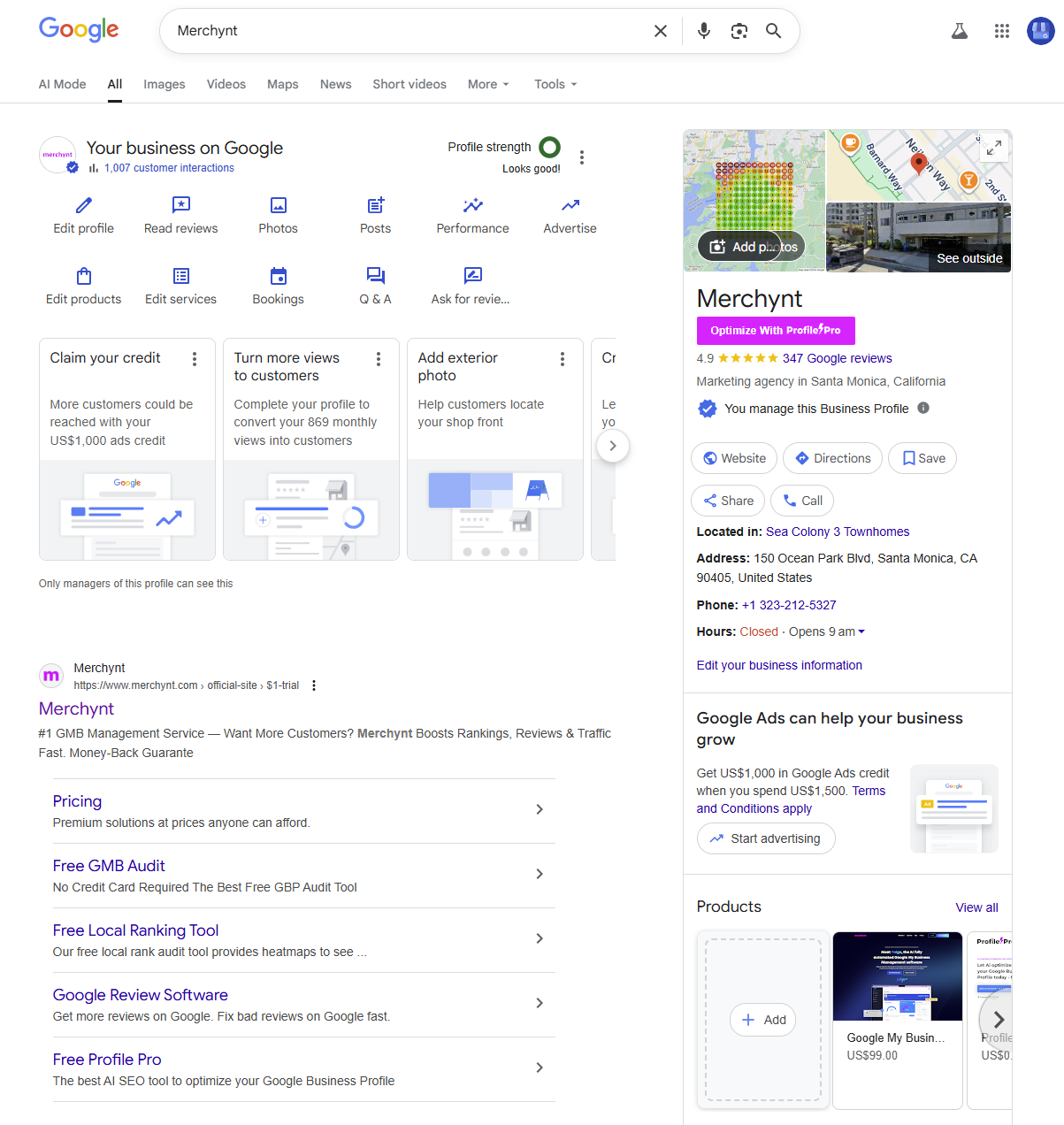This screenshot has width=1064, height=1125.
Task: Click Add photos on the map thumbnail
Action: [x=751, y=247]
